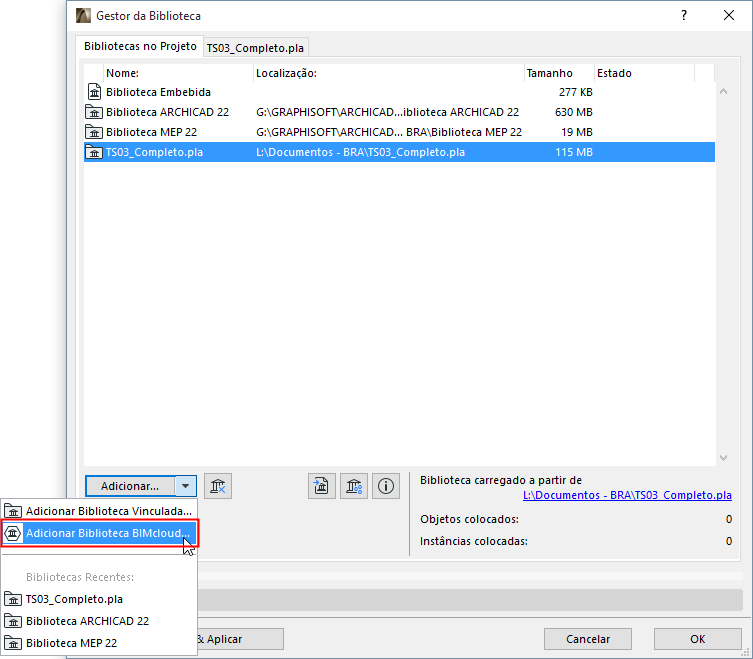753x659 pixels.
Task: Choose Adicionar Biblioteca BIMcloud... from menu
Action: tap(99, 533)
